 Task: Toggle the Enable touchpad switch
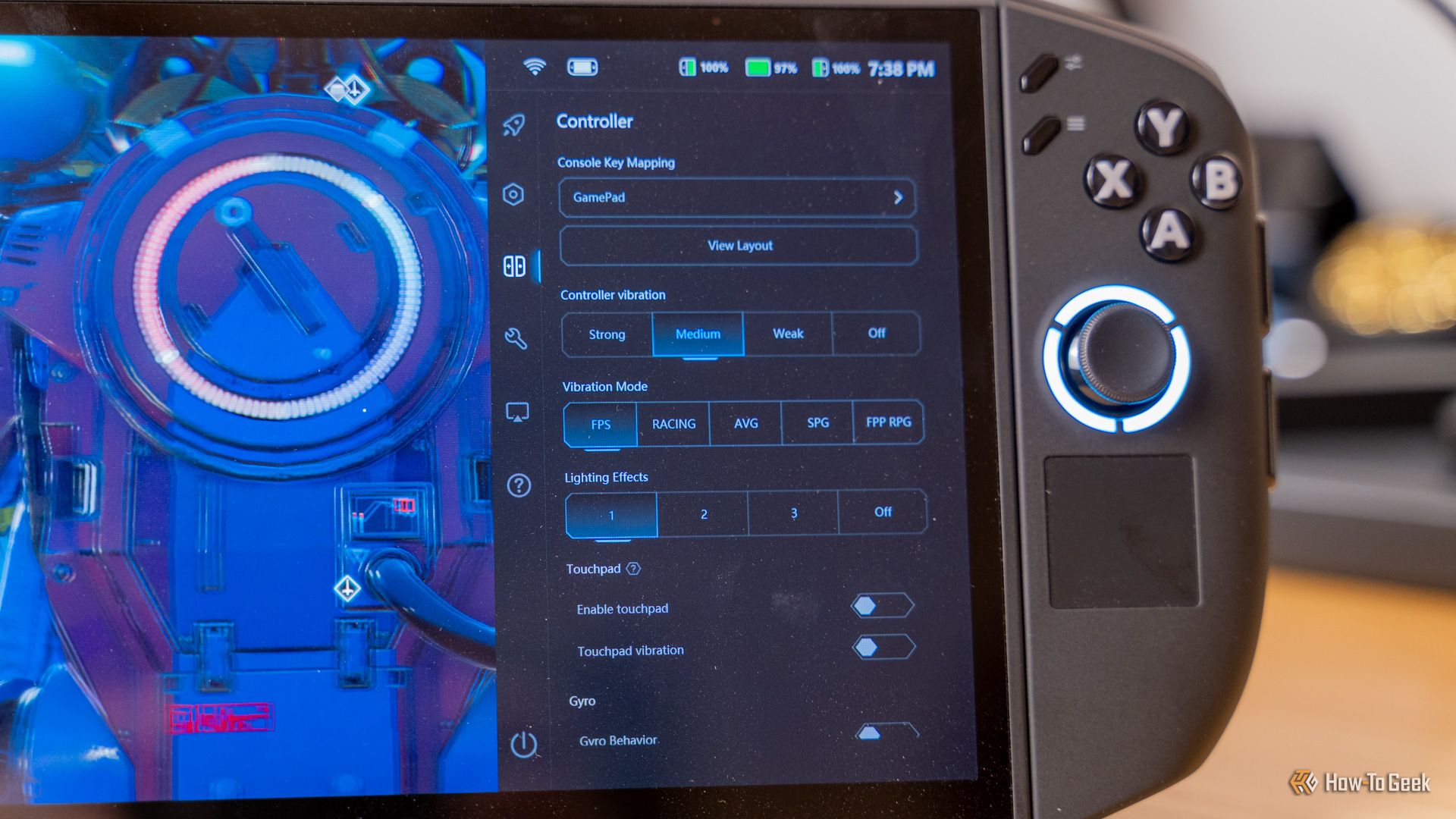(x=883, y=605)
